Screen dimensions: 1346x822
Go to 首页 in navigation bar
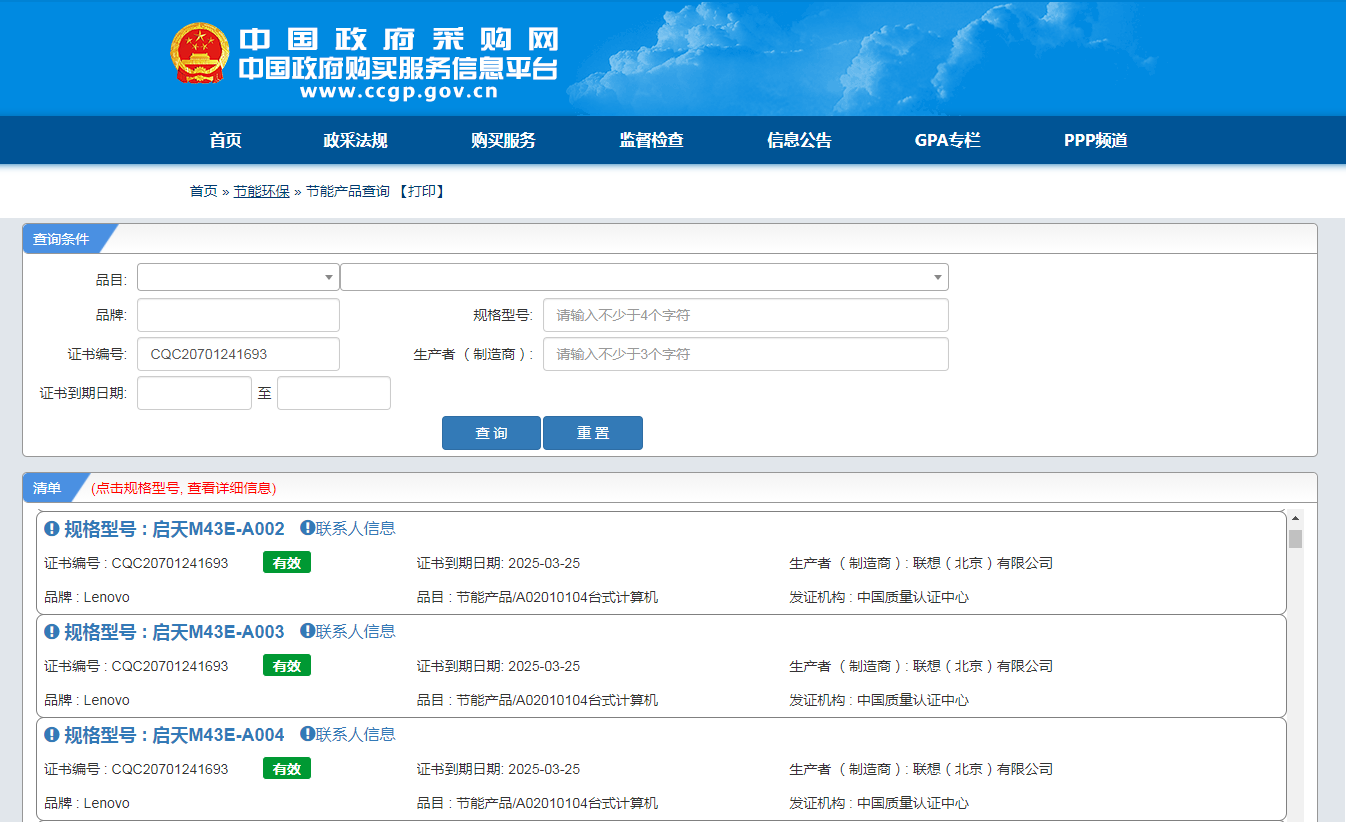point(225,140)
